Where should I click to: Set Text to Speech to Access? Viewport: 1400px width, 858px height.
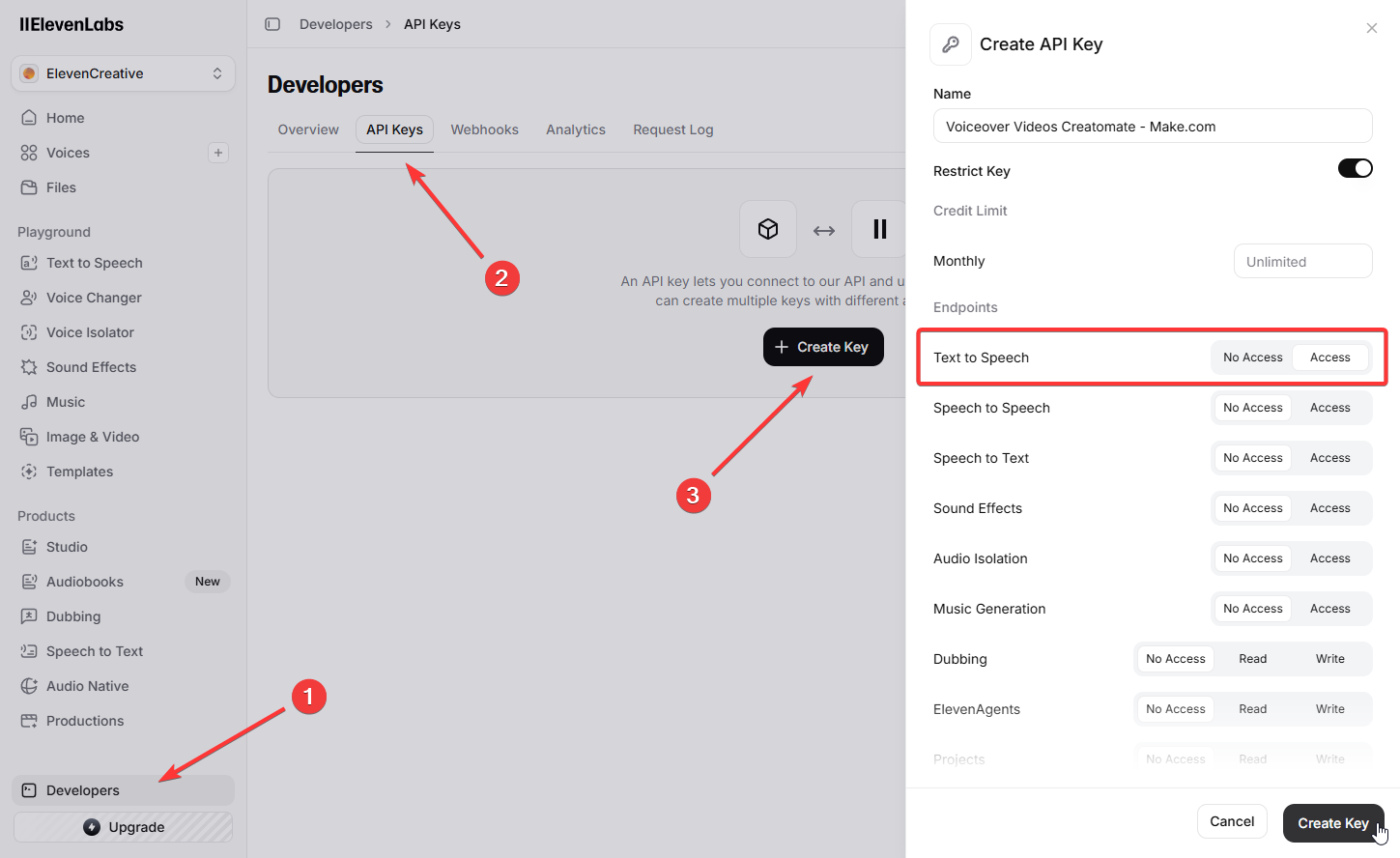coord(1329,357)
